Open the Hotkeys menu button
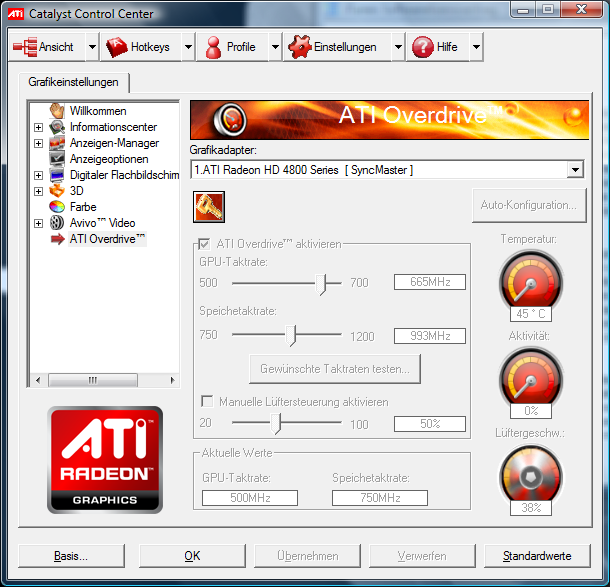Image resolution: width=610 pixels, height=587 pixels. (x=141, y=47)
